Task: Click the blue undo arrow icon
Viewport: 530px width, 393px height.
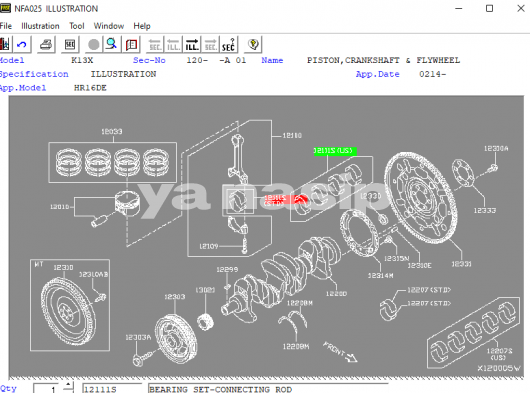Action: tap(22, 45)
